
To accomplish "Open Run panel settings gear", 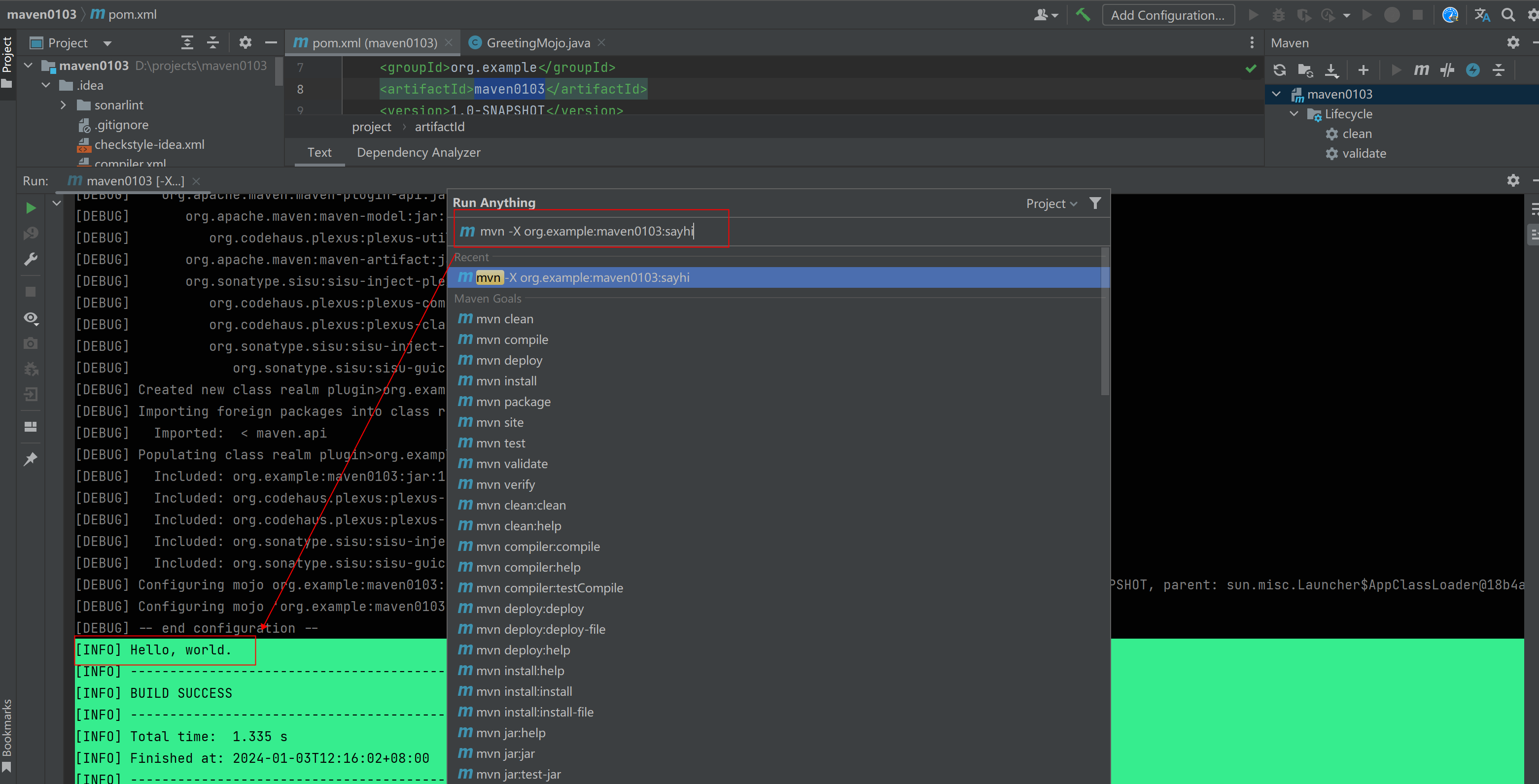I will coord(1513,180).
